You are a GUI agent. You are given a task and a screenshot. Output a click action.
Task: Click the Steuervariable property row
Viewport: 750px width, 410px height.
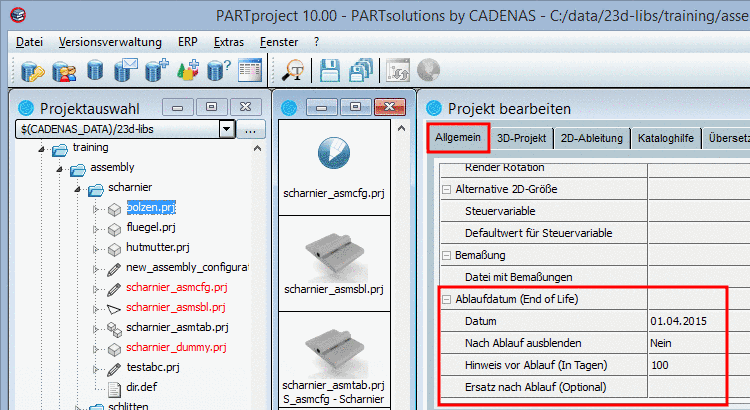click(595, 211)
